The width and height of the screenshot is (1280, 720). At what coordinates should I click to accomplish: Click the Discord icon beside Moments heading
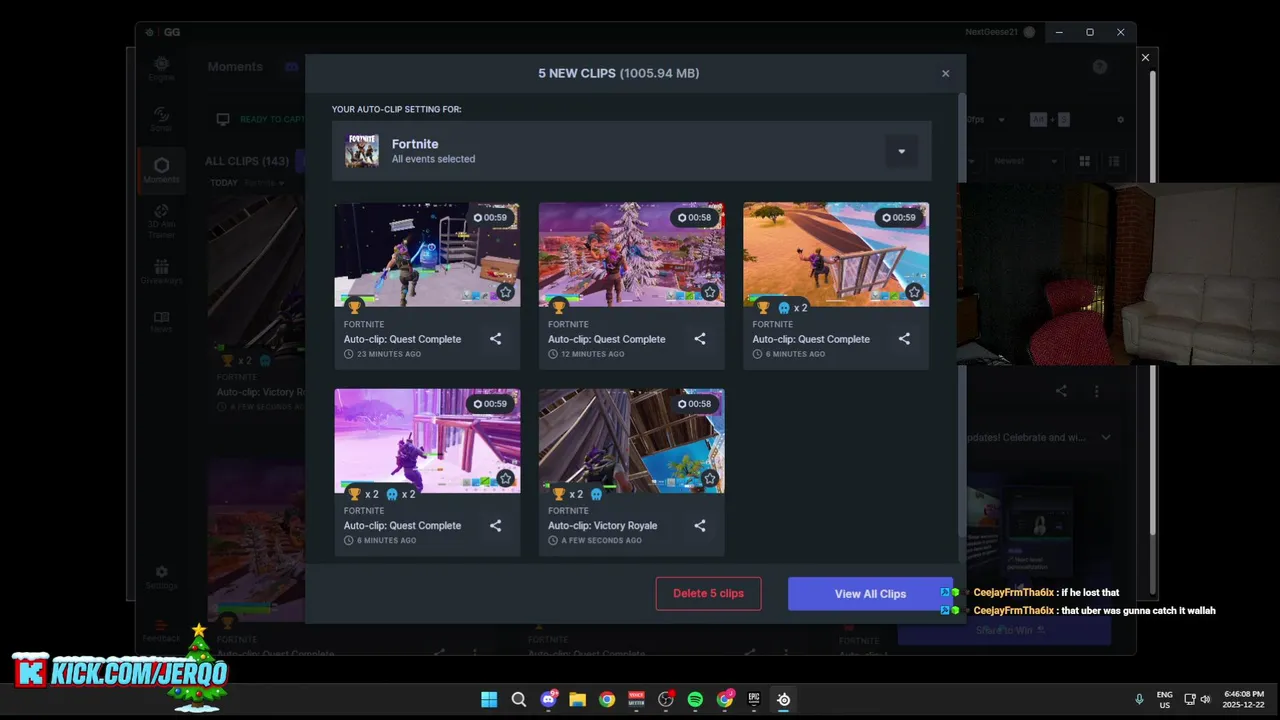pos(291,67)
